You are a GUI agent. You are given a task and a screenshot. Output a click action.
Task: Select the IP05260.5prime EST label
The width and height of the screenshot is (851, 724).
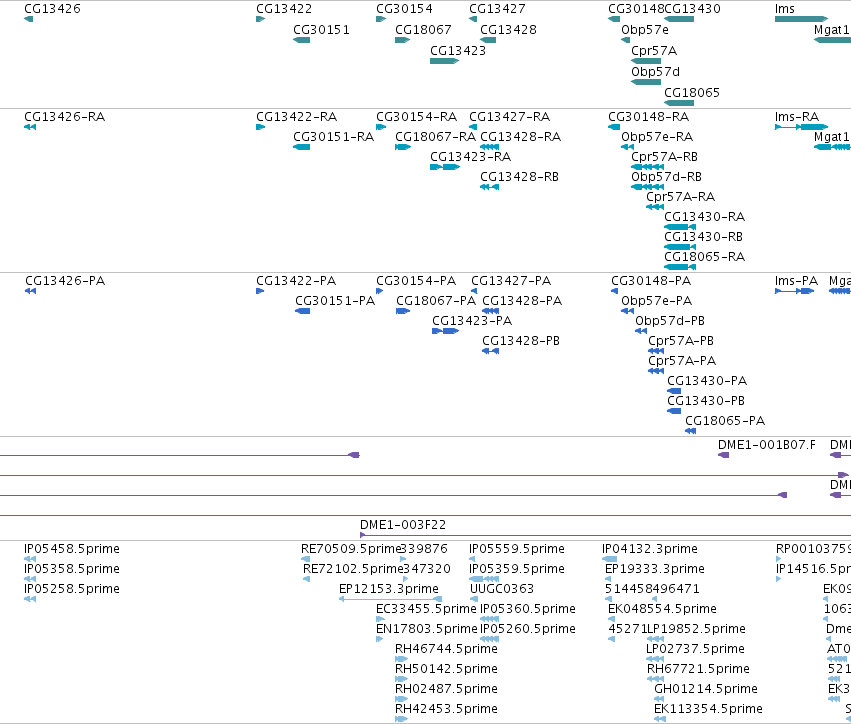click(x=528, y=630)
